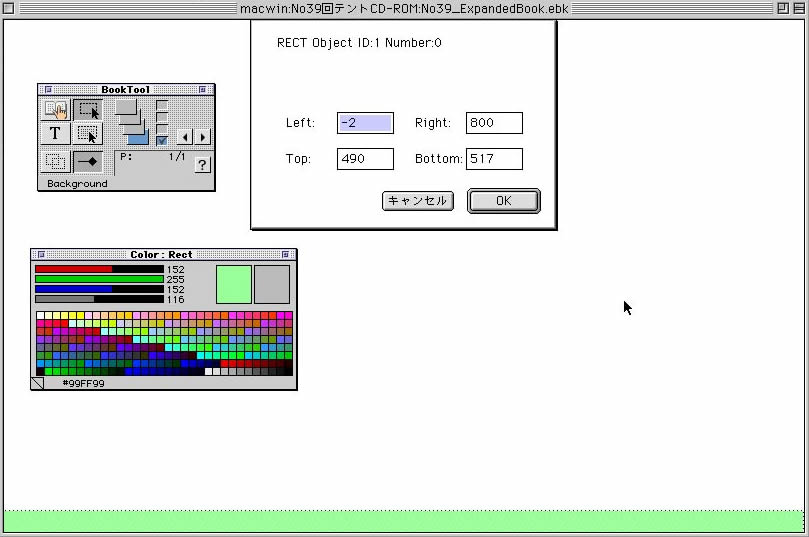Toggle the top layer visibility checkbox

[x=162, y=105]
